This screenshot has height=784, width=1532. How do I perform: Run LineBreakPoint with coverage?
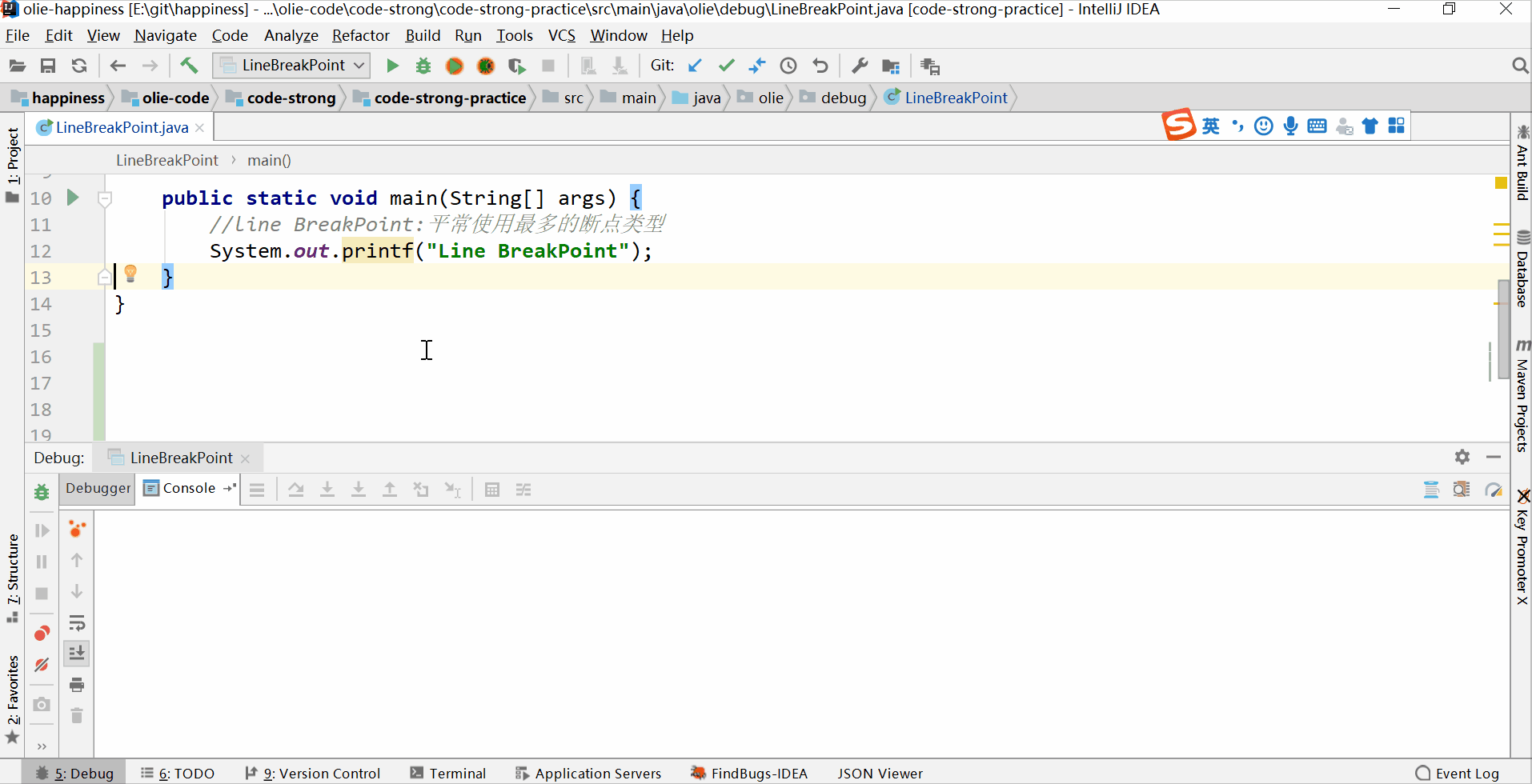455,66
